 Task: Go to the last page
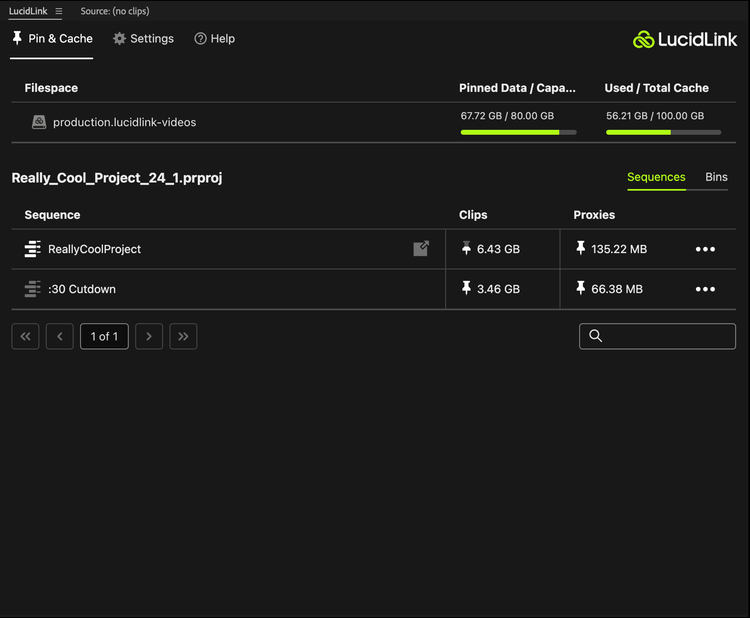point(183,336)
